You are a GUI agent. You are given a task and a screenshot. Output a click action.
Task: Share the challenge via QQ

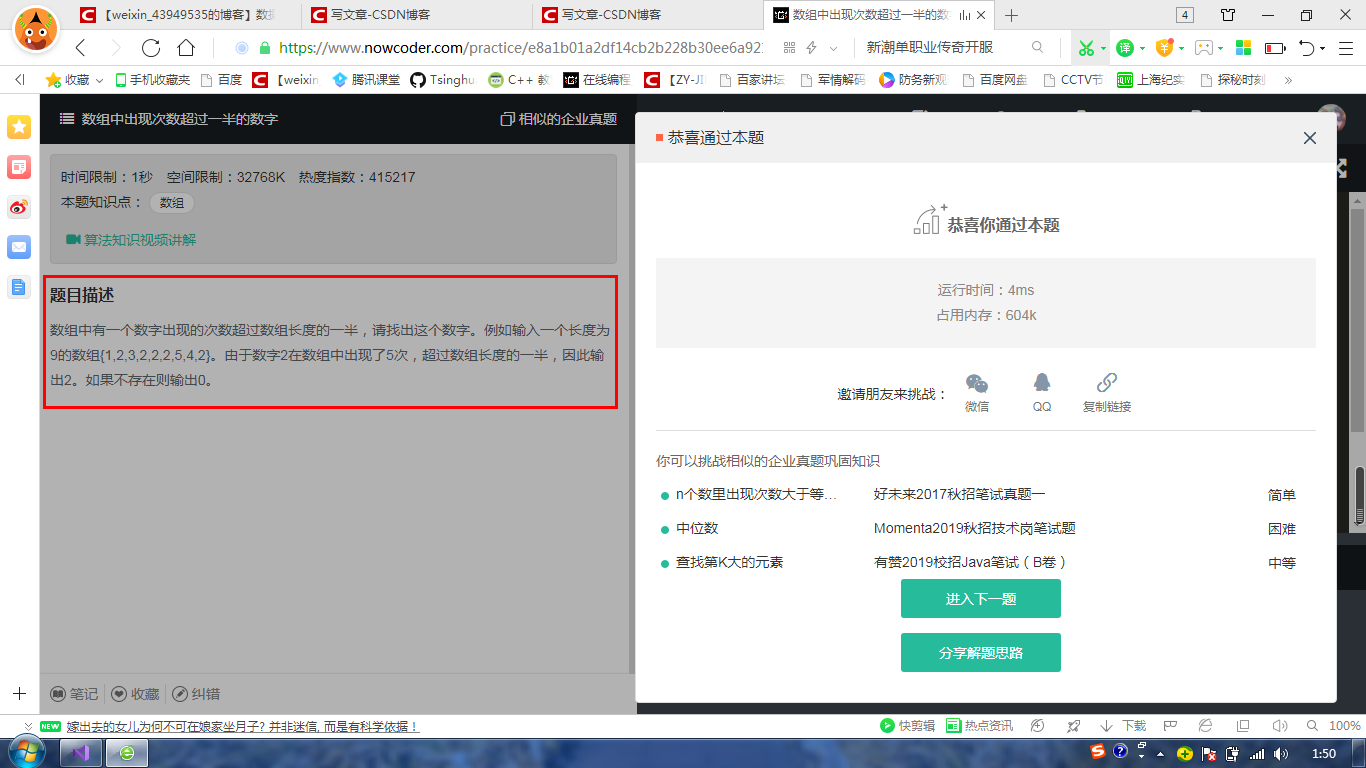1041,392
